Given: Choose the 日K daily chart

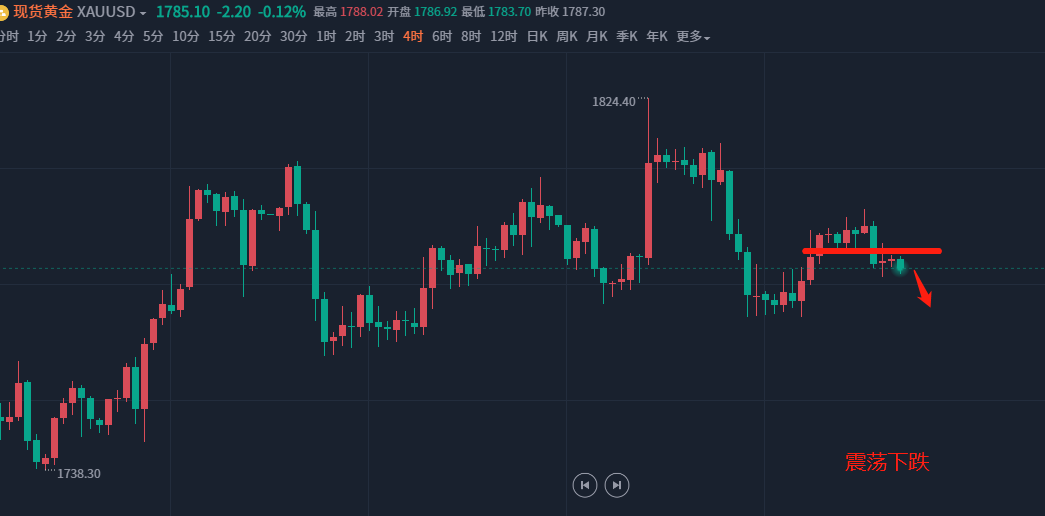Looking at the screenshot, I should click(536, 37).
